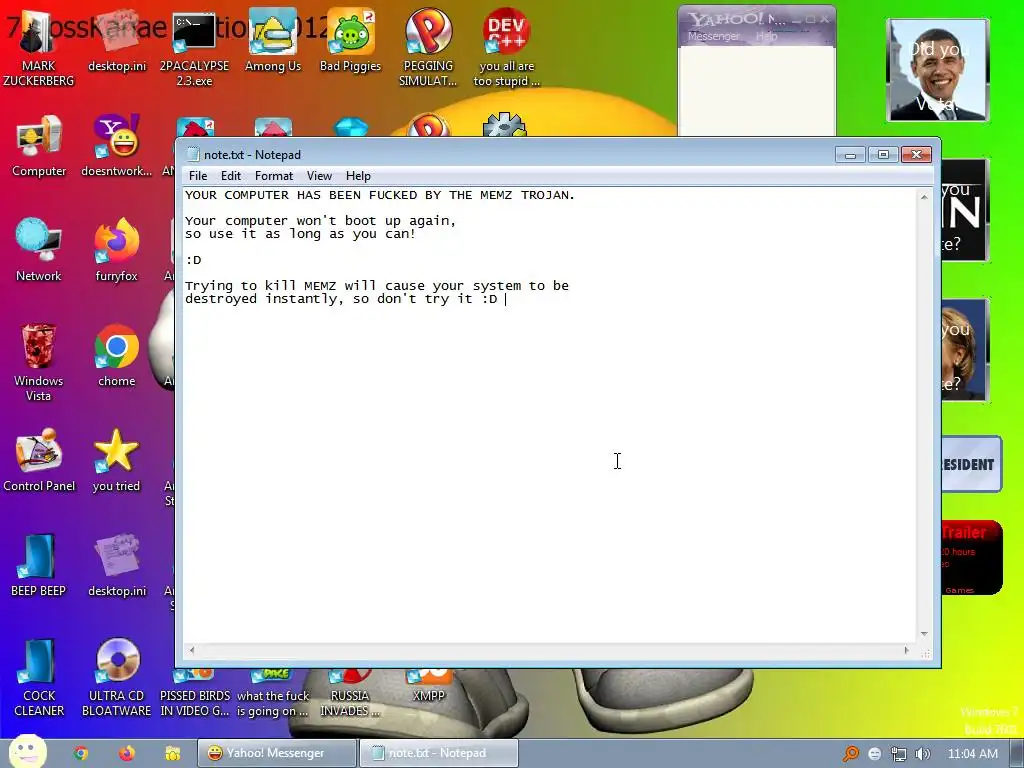This screenshot has width=1024, height=768.
Task: Select desktop.ini icon beside BEEP BEEP
Action: (x=116, y=566)
